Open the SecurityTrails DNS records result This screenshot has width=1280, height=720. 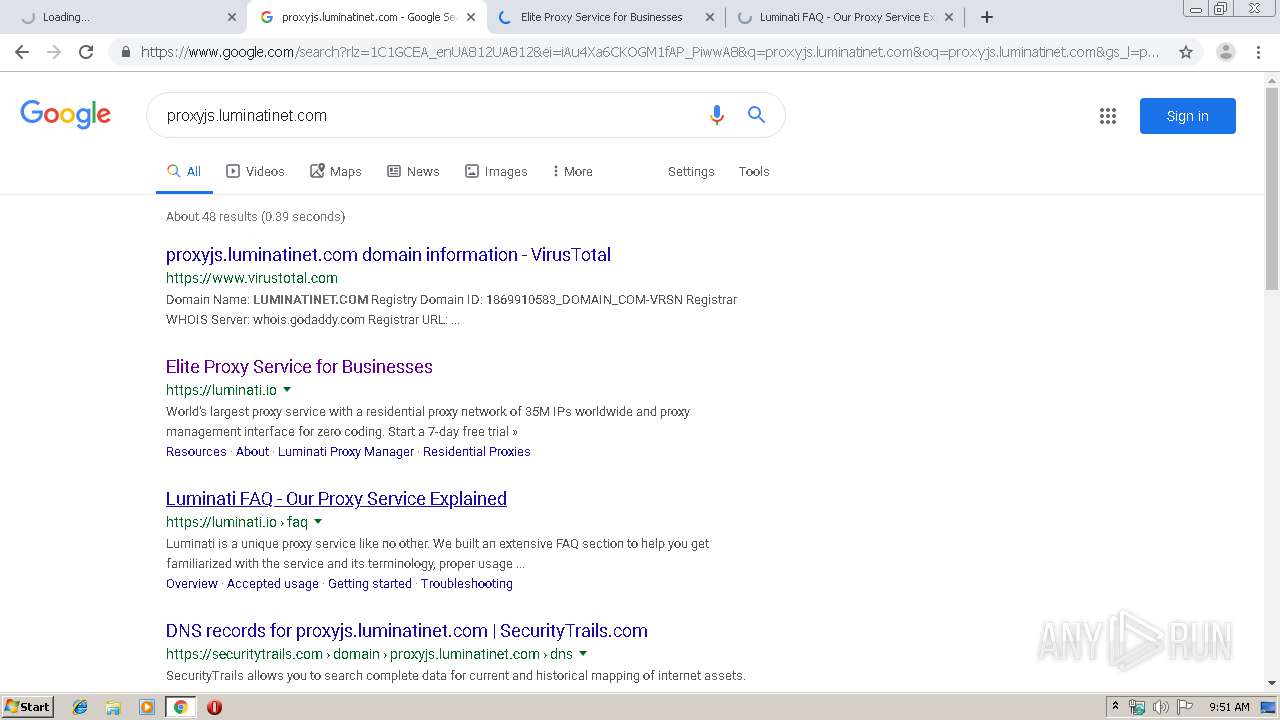pos(407,630)
